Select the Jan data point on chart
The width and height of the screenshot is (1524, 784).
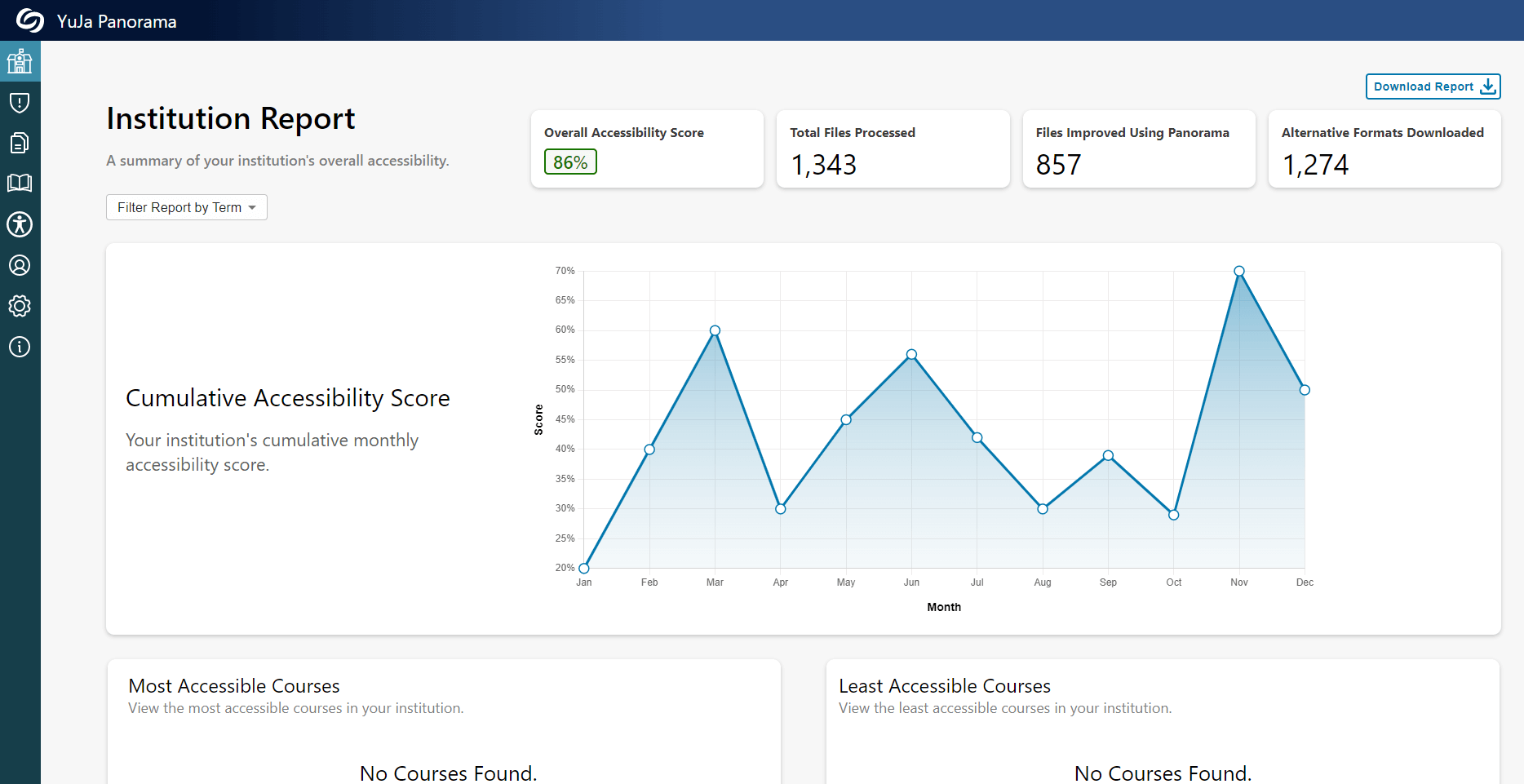pos(584,568)
